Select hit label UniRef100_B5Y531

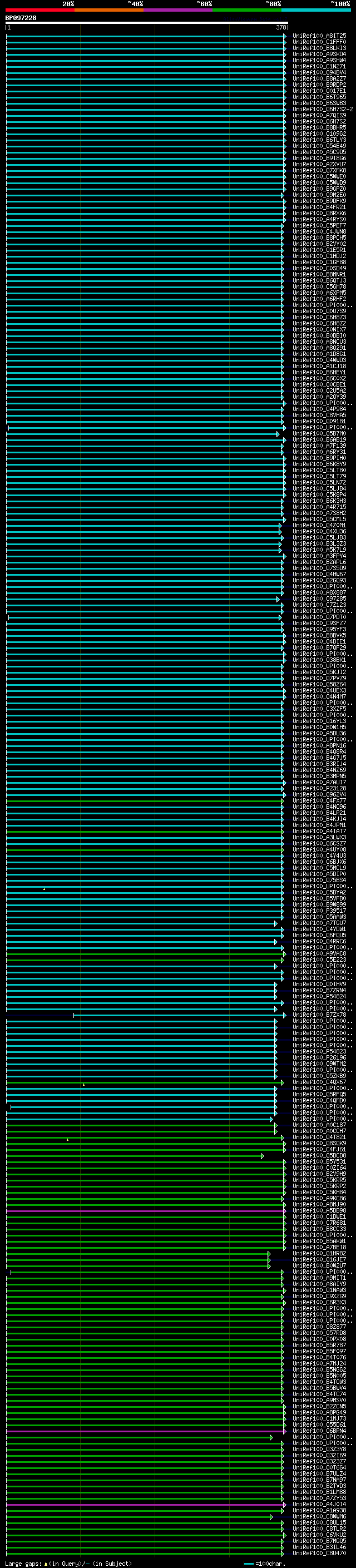(x=319, y=1162)
